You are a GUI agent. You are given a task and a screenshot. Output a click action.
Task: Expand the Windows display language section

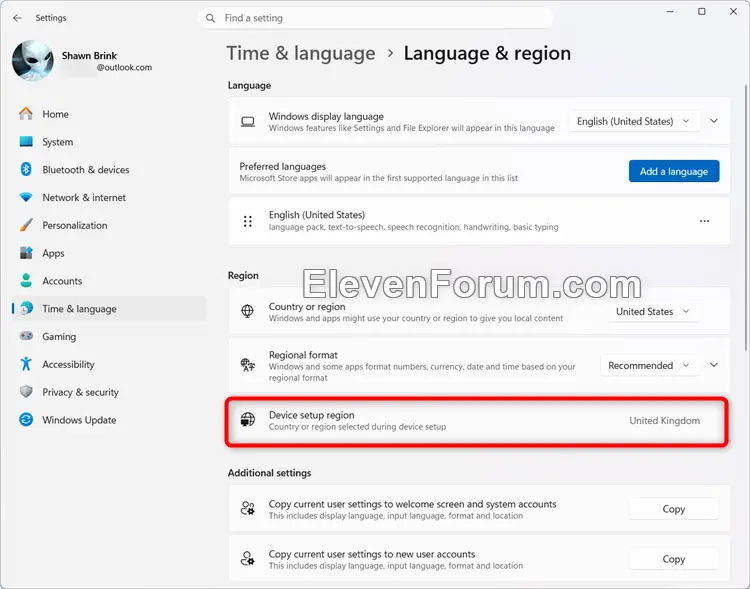point(714,121)
